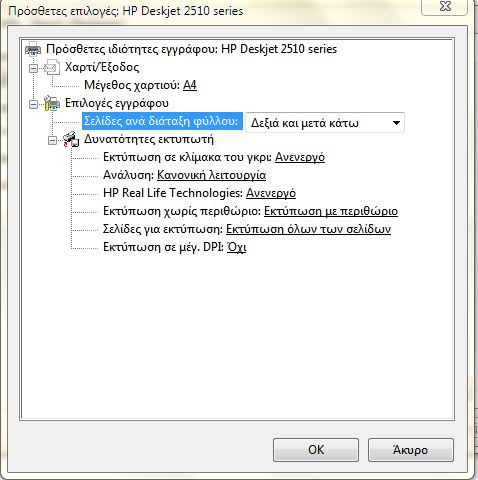Select the Σελίδες ανά διάταξη φύλλου item

162,121
